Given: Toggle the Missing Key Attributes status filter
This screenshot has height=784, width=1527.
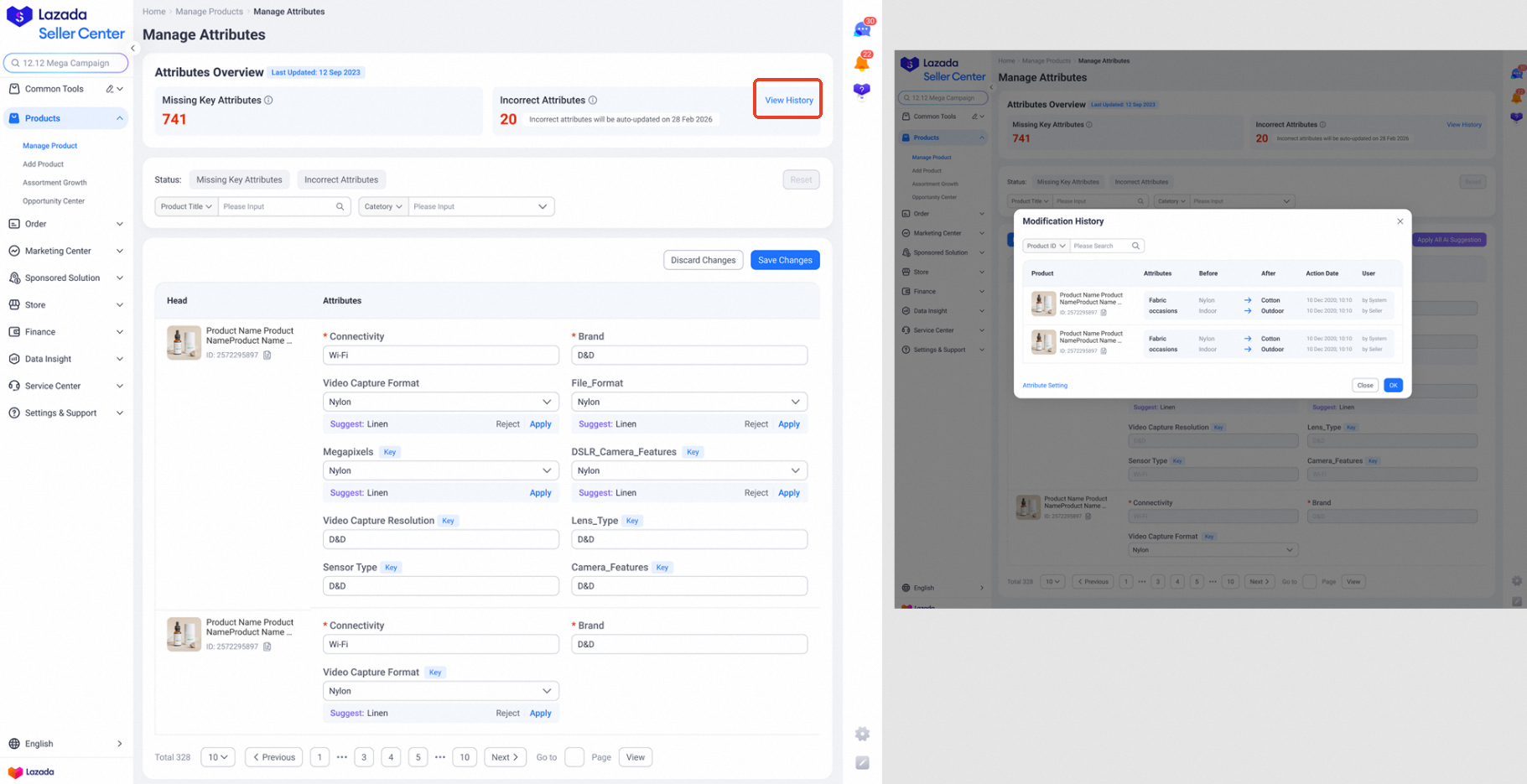Looking at the screenshot, I should (x=239, y=179).
